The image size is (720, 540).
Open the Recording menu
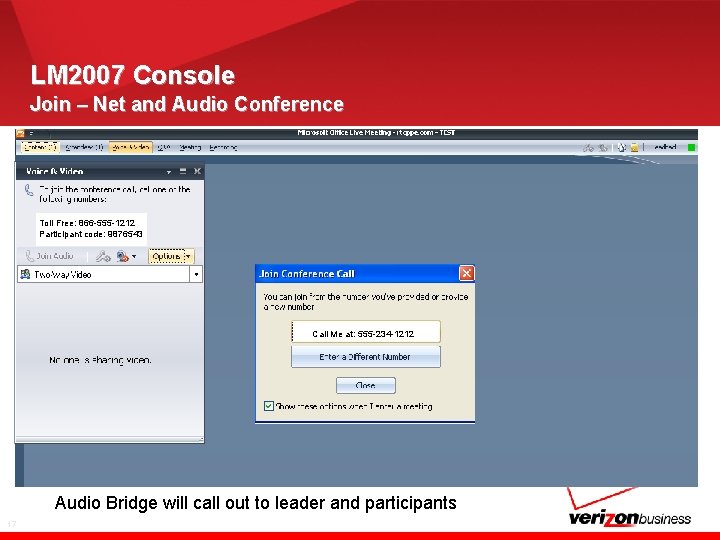(x=223, y=147)
